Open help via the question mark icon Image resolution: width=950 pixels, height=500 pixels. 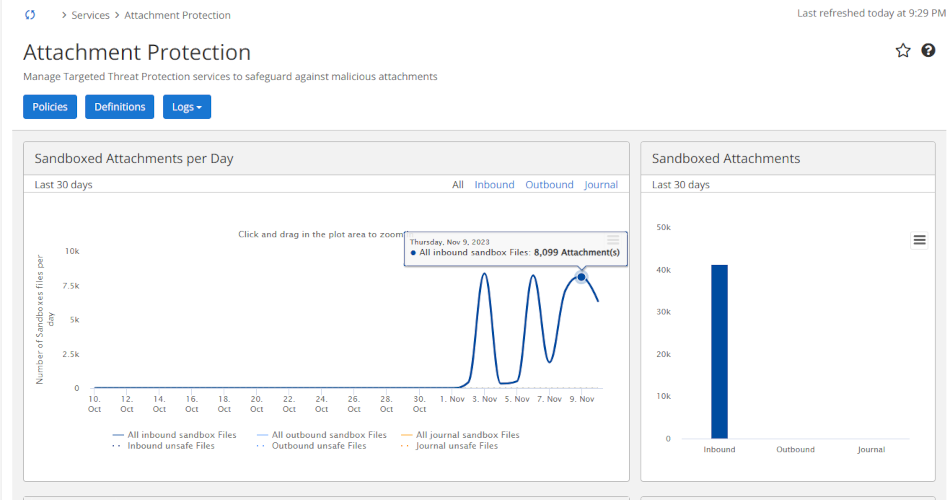[928, 51]
